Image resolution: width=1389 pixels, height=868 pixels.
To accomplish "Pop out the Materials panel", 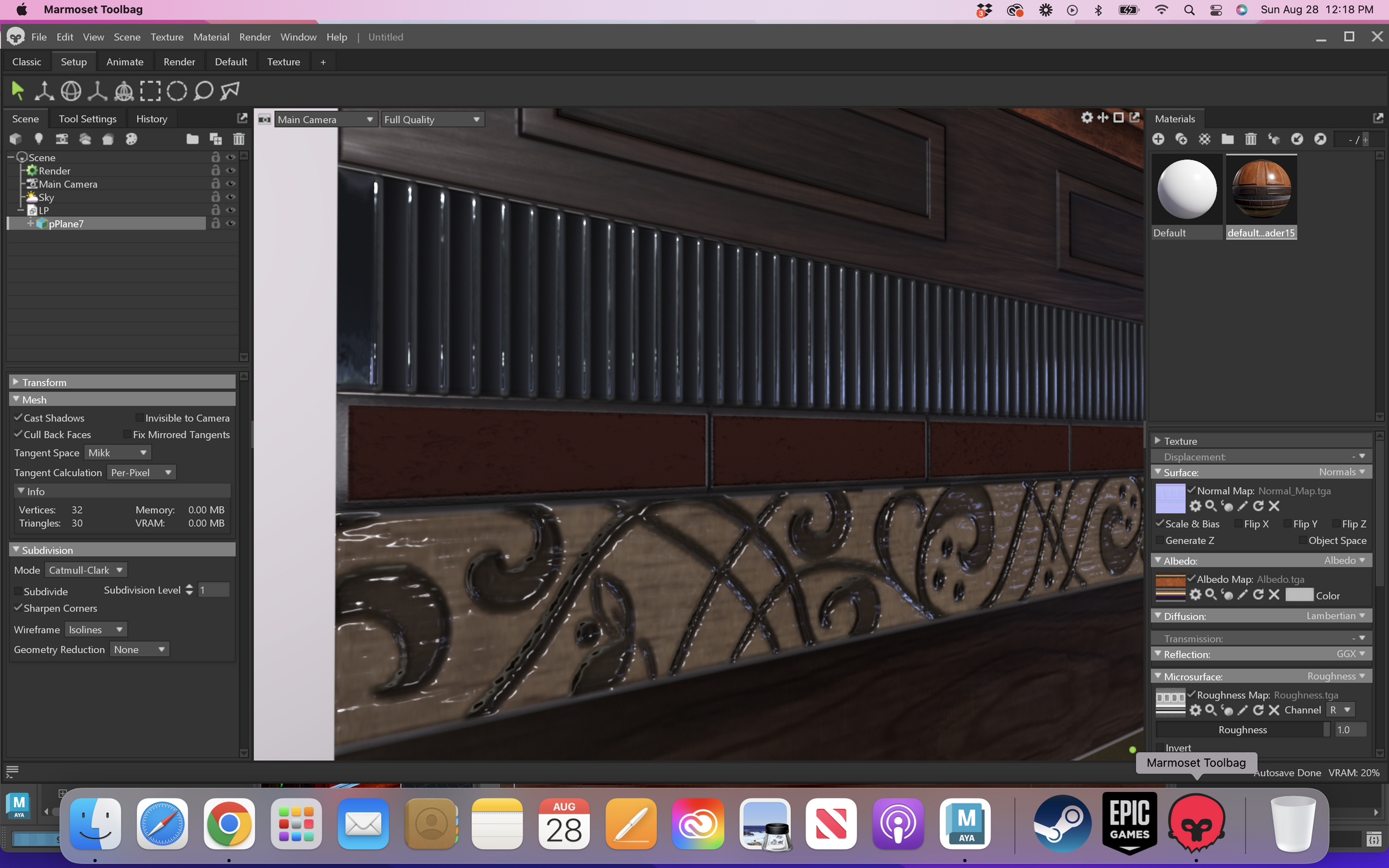I will 1378,118.
